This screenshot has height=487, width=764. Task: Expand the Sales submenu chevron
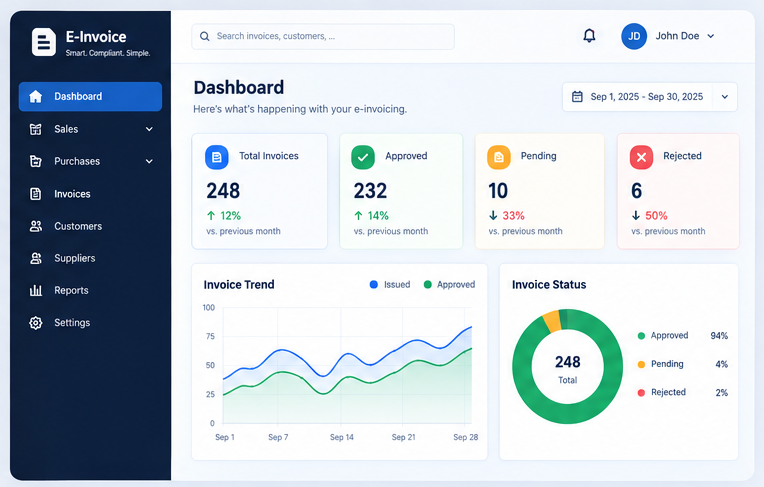click(x=150, y=129)
